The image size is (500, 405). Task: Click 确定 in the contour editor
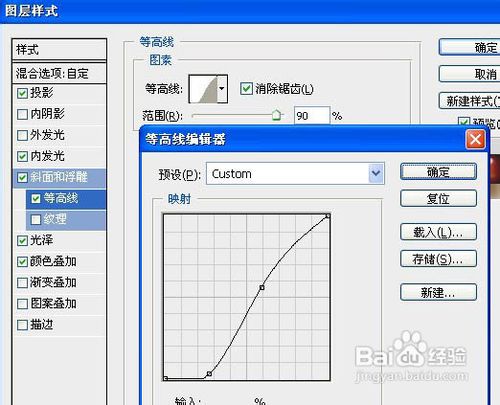click(438, 172)
